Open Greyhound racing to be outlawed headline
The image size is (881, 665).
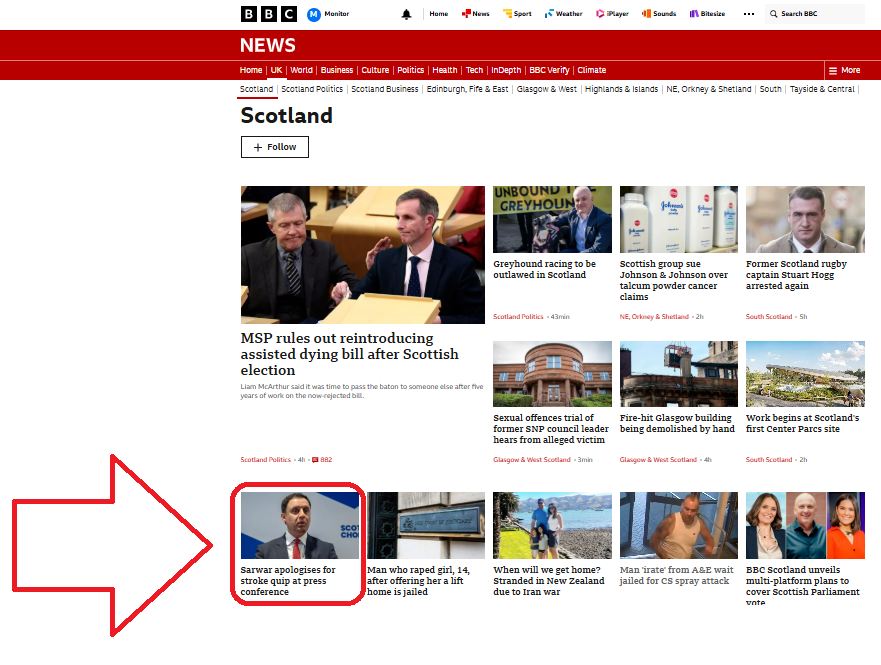click(x=544, y=269)
